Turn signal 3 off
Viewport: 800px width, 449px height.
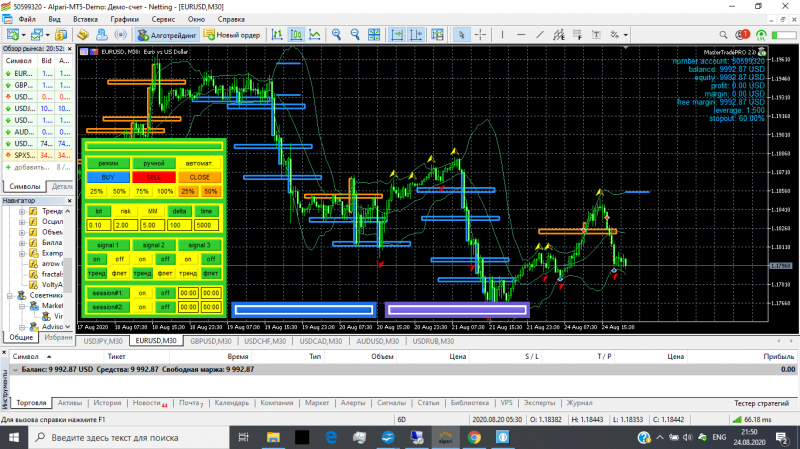pos(211,259)
